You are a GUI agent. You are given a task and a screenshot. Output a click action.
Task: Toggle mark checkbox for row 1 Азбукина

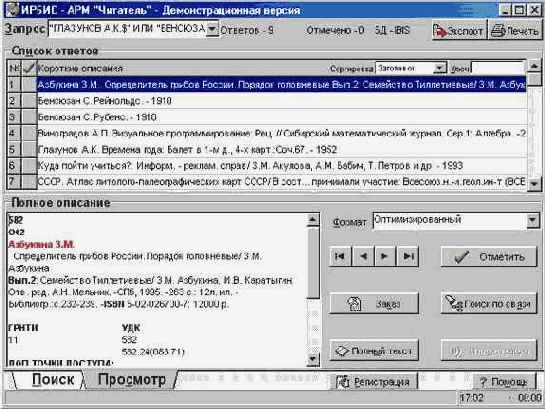point(29,84)
